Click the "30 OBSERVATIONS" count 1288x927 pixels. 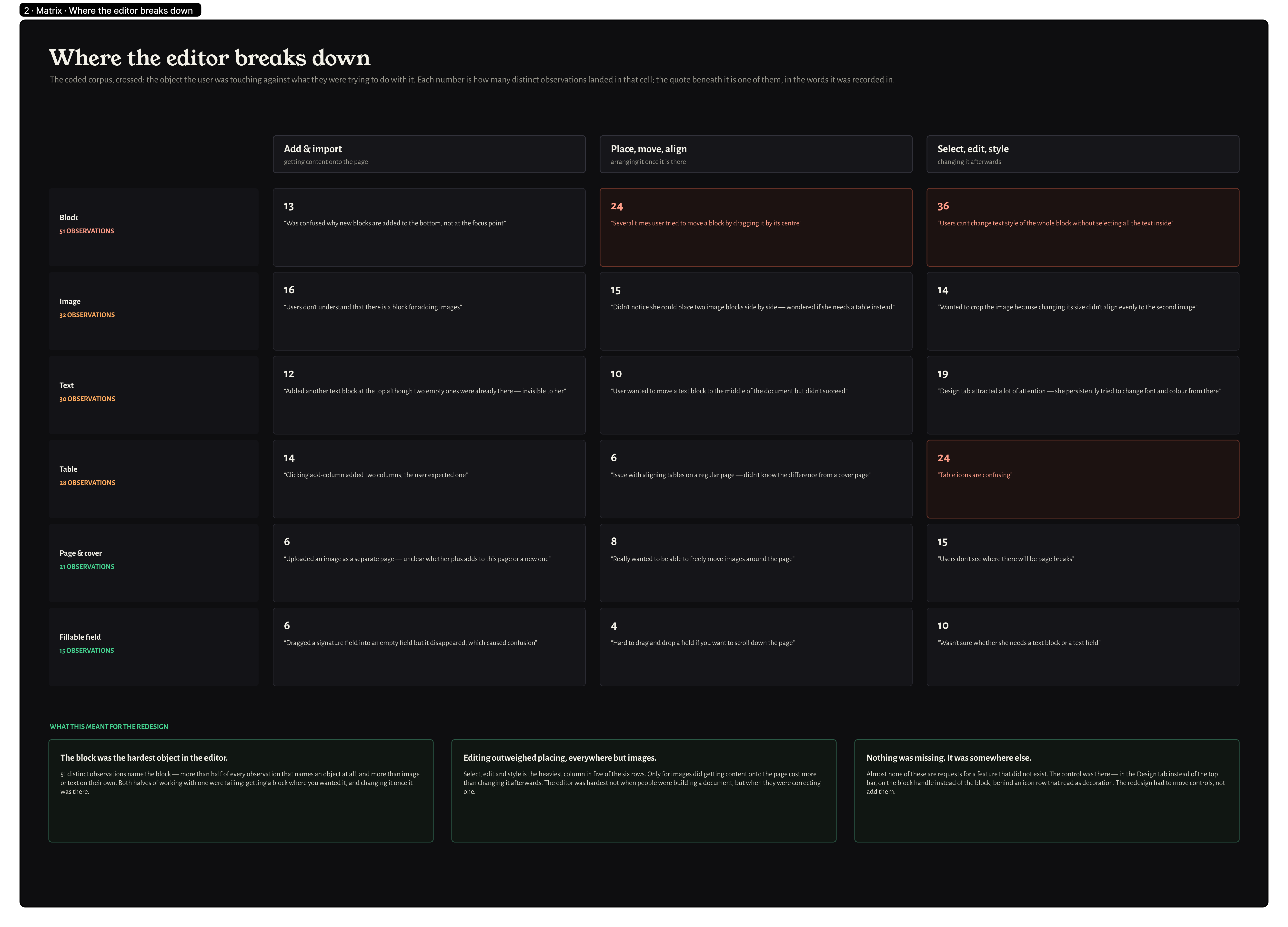coord(88,399)
